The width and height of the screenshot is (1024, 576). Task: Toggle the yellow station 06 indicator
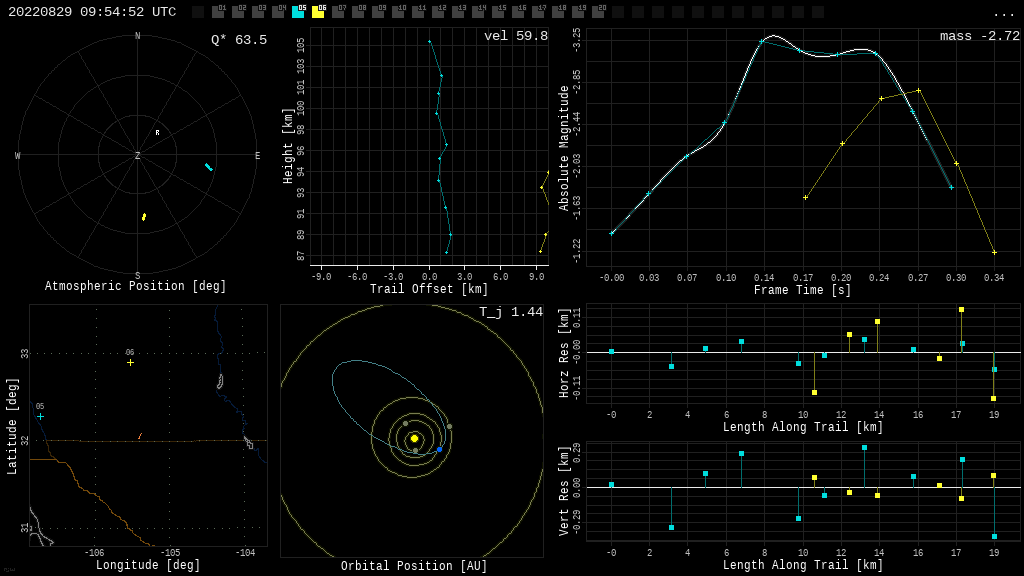[318, 12]
